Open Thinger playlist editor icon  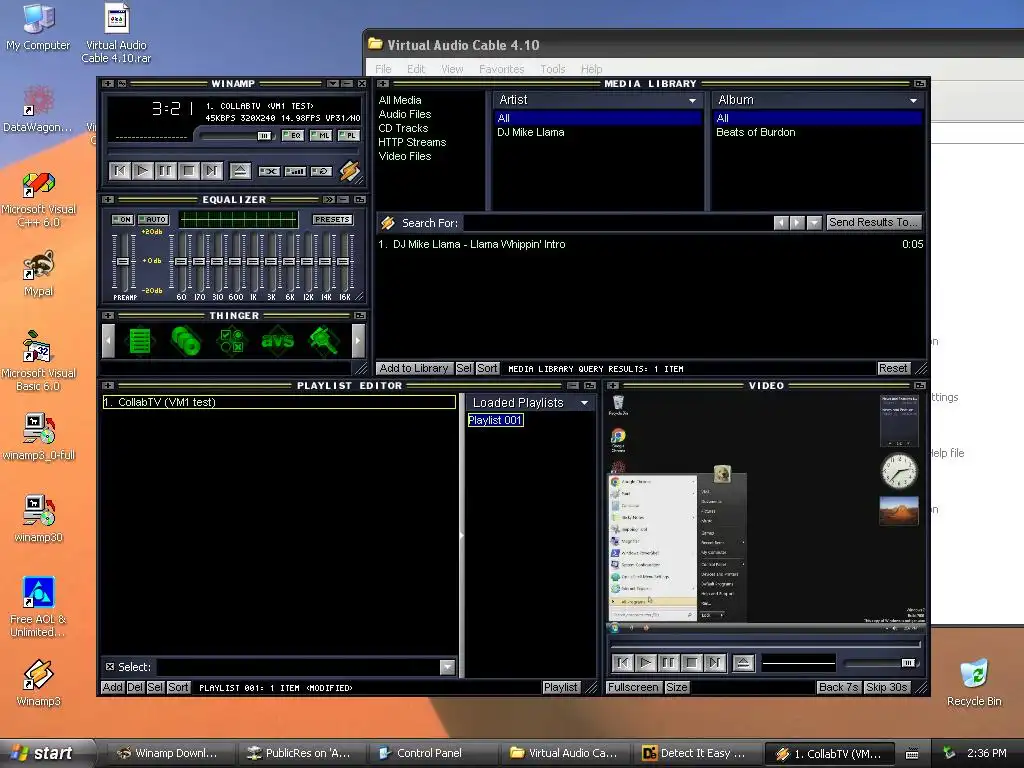[x=140, y=341]
